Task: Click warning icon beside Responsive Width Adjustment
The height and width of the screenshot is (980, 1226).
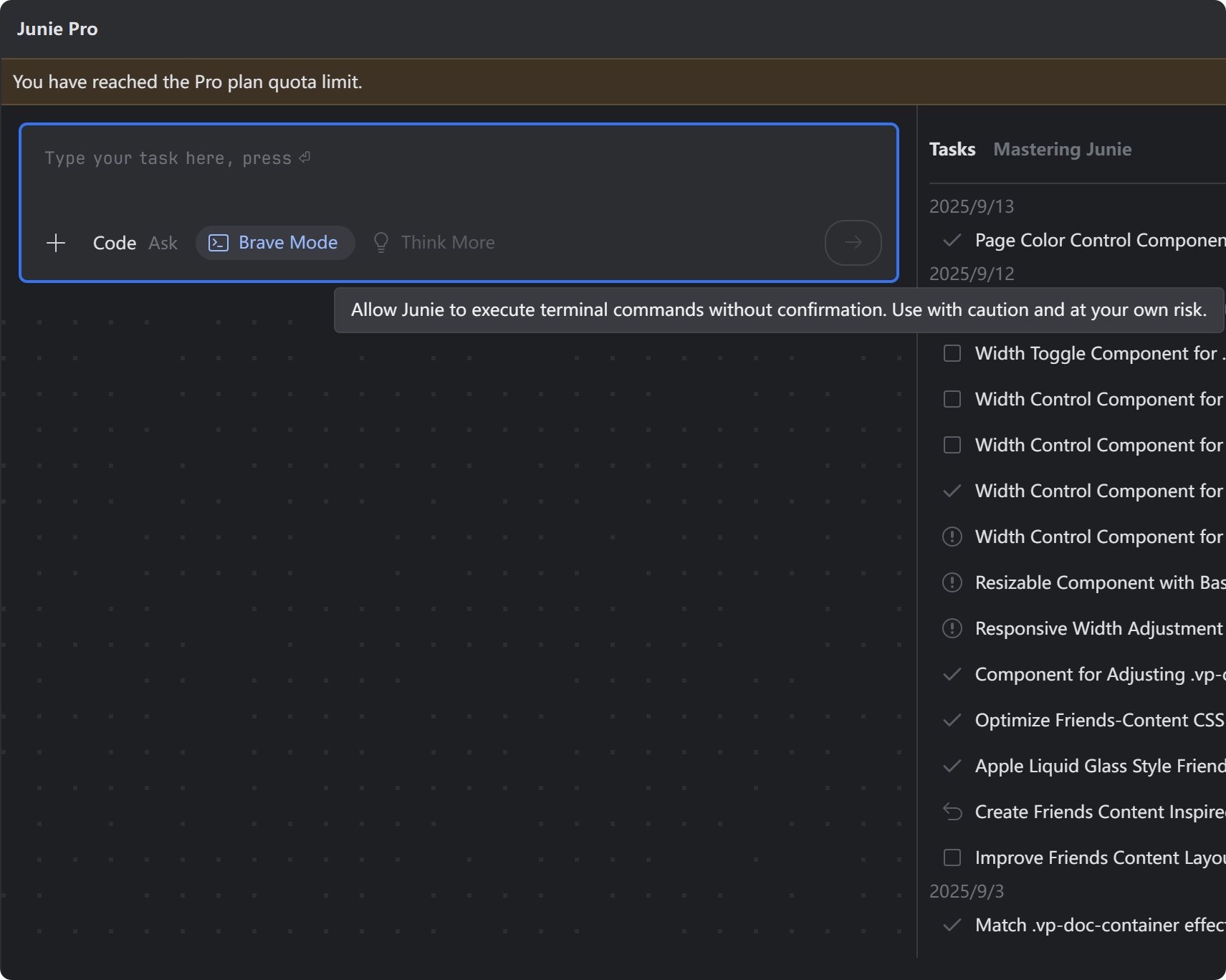Action: click(x=952, y=628)
